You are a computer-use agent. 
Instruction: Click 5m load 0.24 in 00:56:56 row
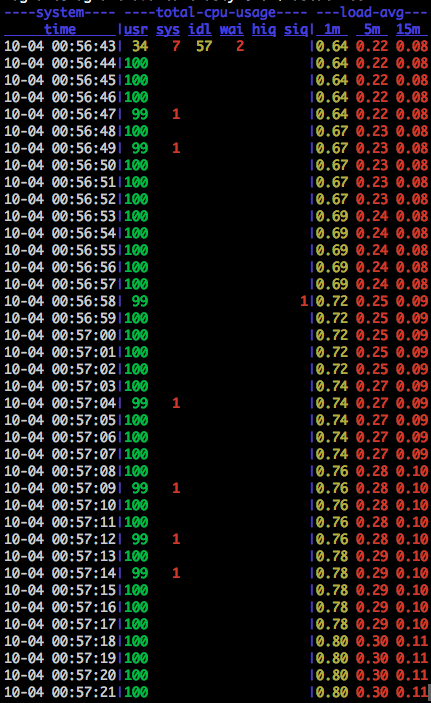tap(372, 267)
